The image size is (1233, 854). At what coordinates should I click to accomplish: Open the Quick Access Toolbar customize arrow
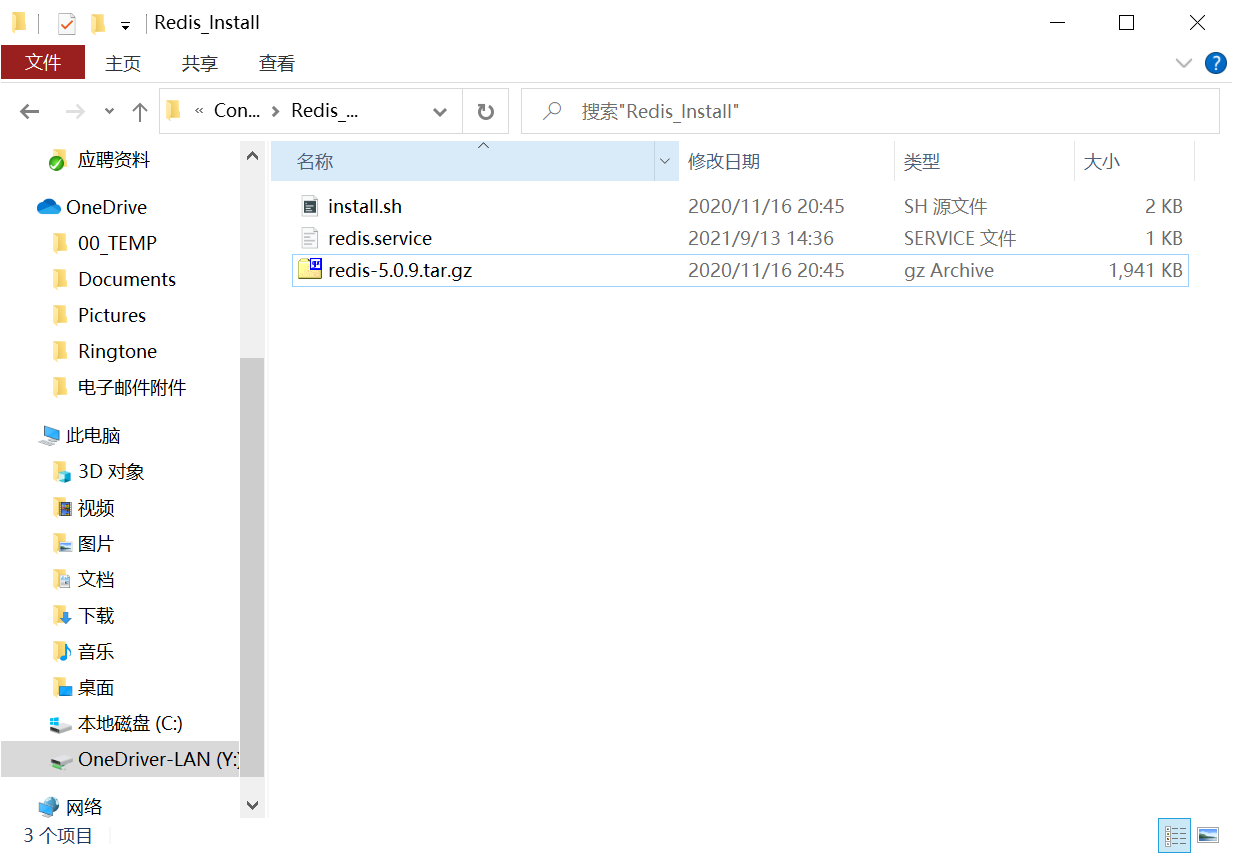tap(125, 25)
